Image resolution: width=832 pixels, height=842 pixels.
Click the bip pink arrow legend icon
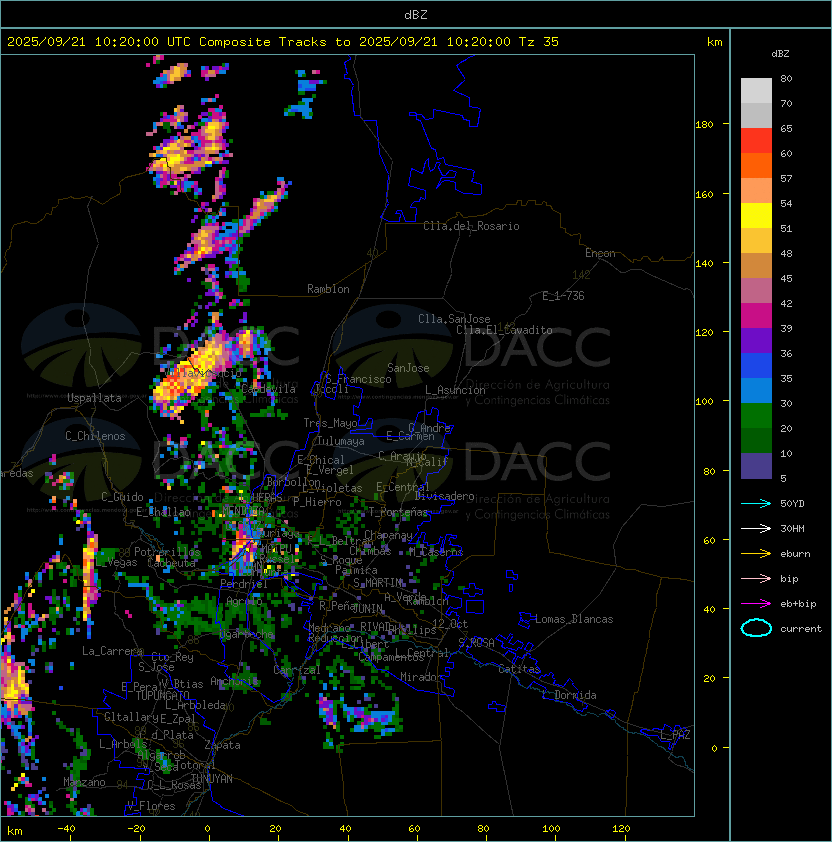click(x=756, y=579)
